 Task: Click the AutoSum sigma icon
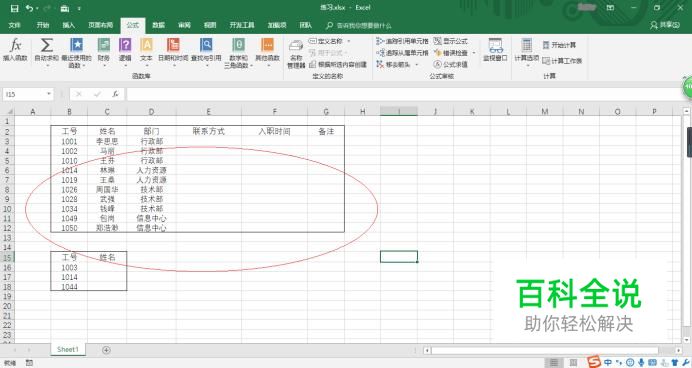47,45
